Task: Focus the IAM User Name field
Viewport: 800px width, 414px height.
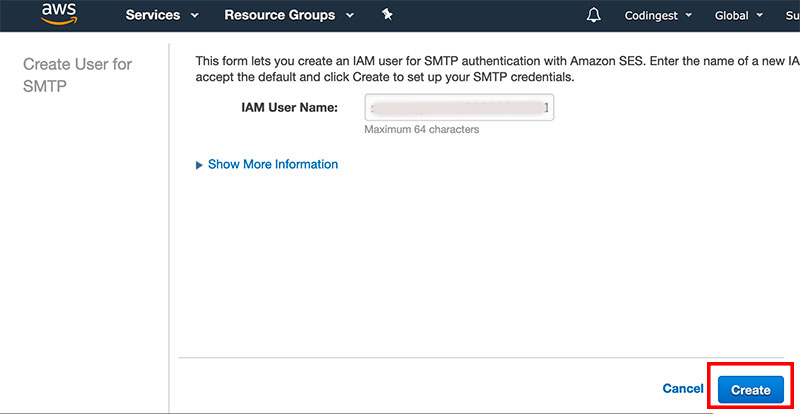Action: 459,108
